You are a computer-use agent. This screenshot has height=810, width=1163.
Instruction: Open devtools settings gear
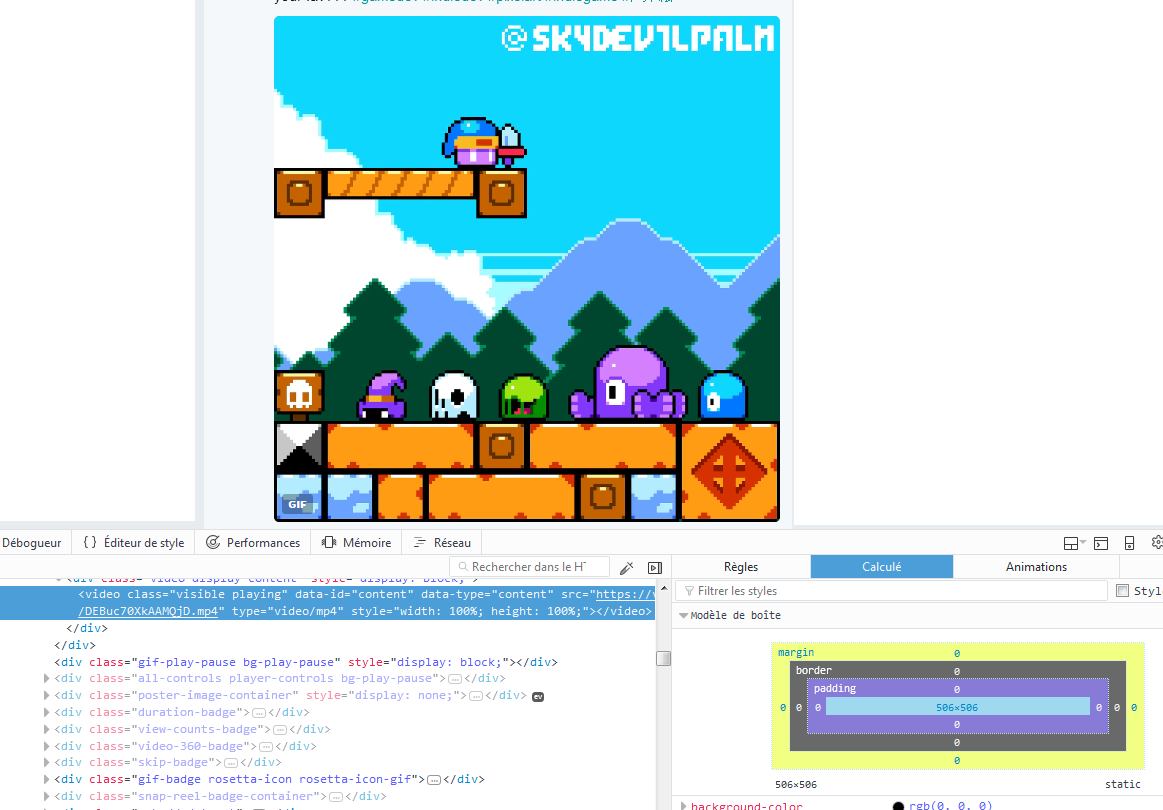point(1157,542)
